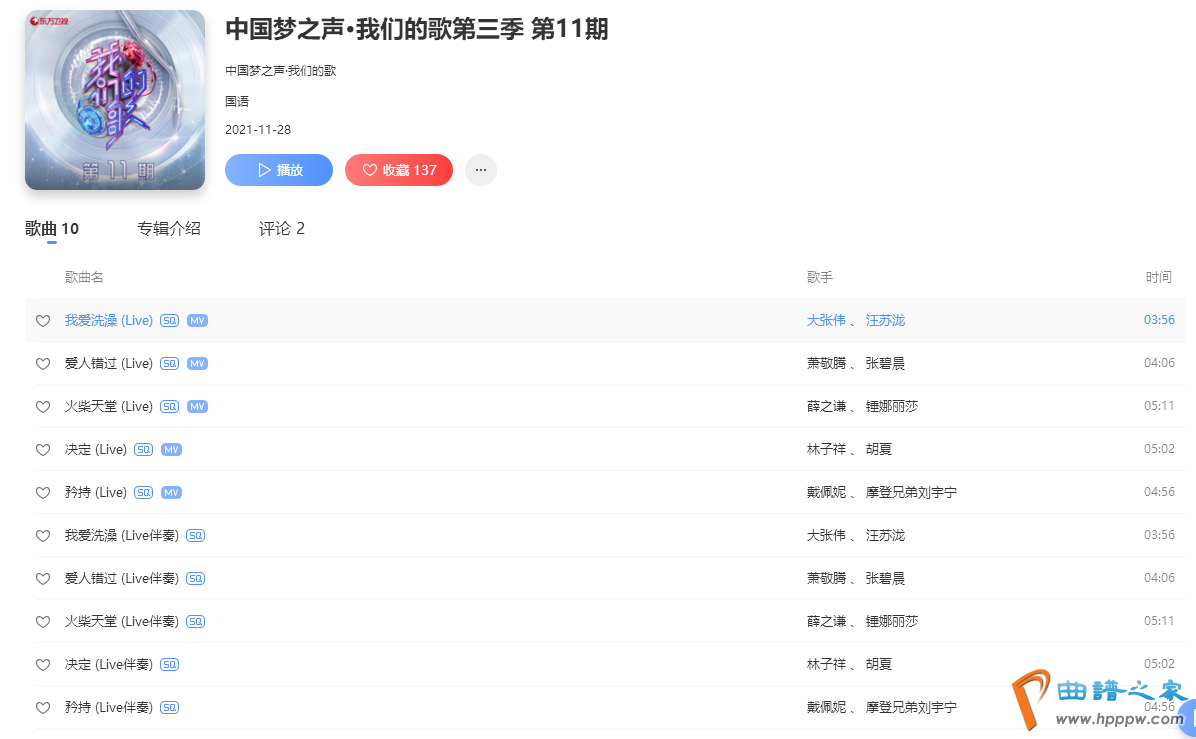Click the red 收藏 137 button
The height and width of the screenshot is (739, 1196).
[399, 170]
